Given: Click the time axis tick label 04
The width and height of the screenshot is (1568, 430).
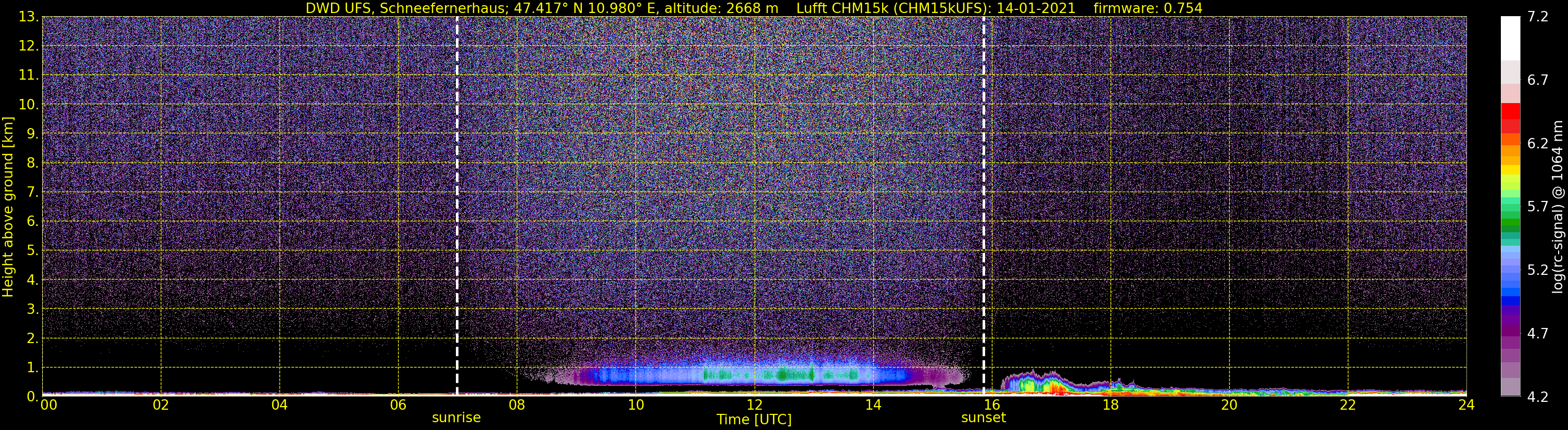Looking at the screenshot, I should tap(279, 406).
